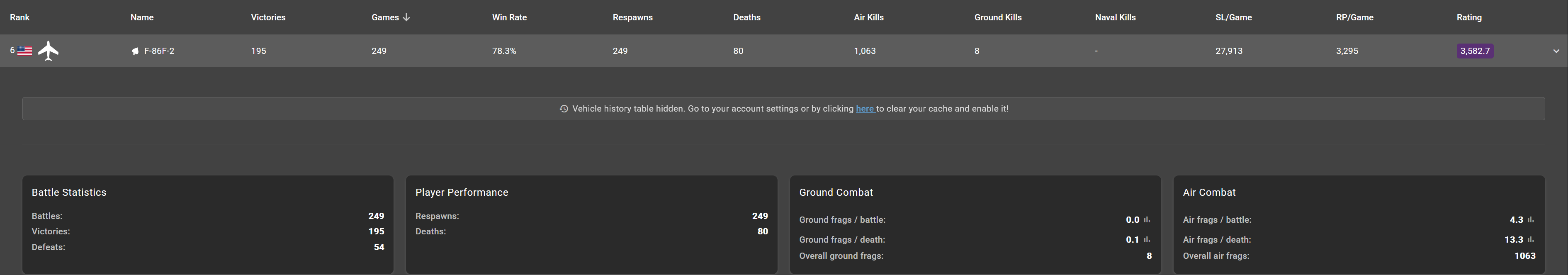
Task: Click the airplane vehicle type icon
Action: tap(48, 51)
